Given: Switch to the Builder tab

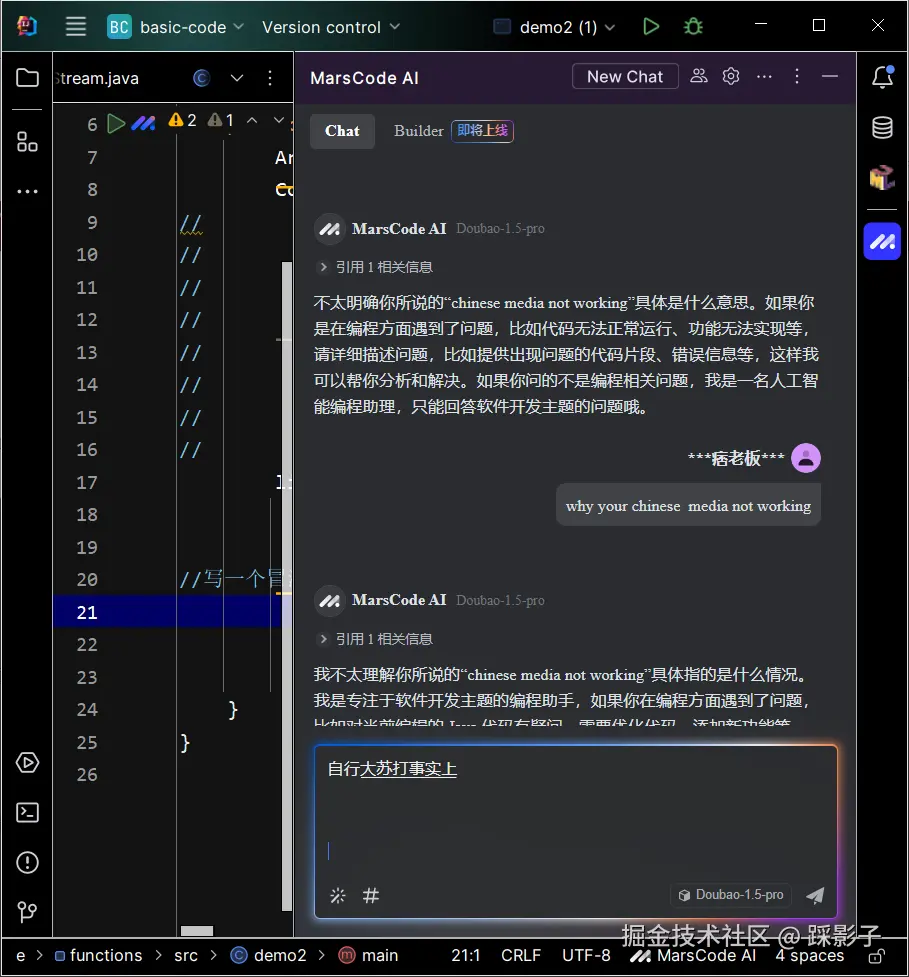Looking at the screenshot, I should point(418,131).
